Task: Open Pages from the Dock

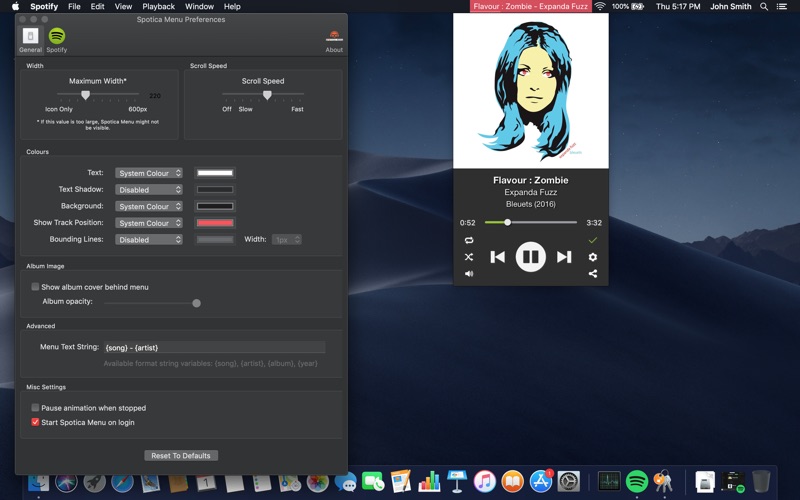Action: click(x=401, y=481)
